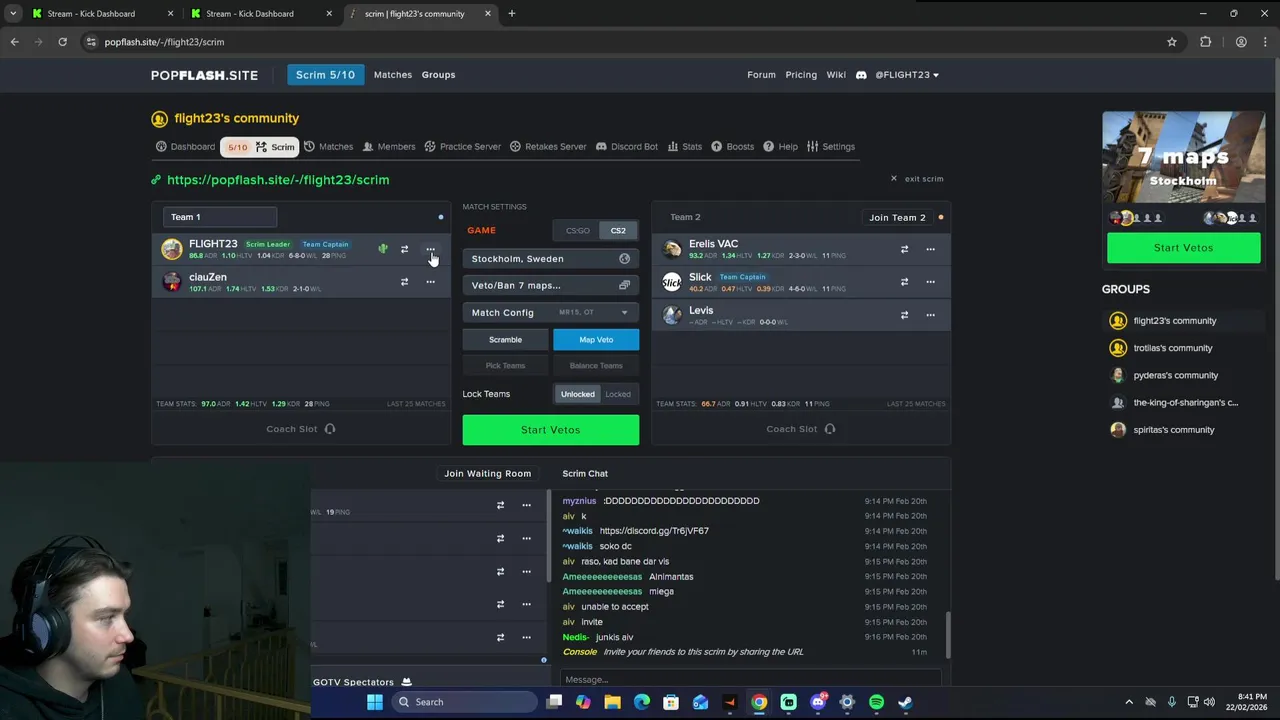
Task: Open the Boosts tab
Action: (x=733, y=147)
